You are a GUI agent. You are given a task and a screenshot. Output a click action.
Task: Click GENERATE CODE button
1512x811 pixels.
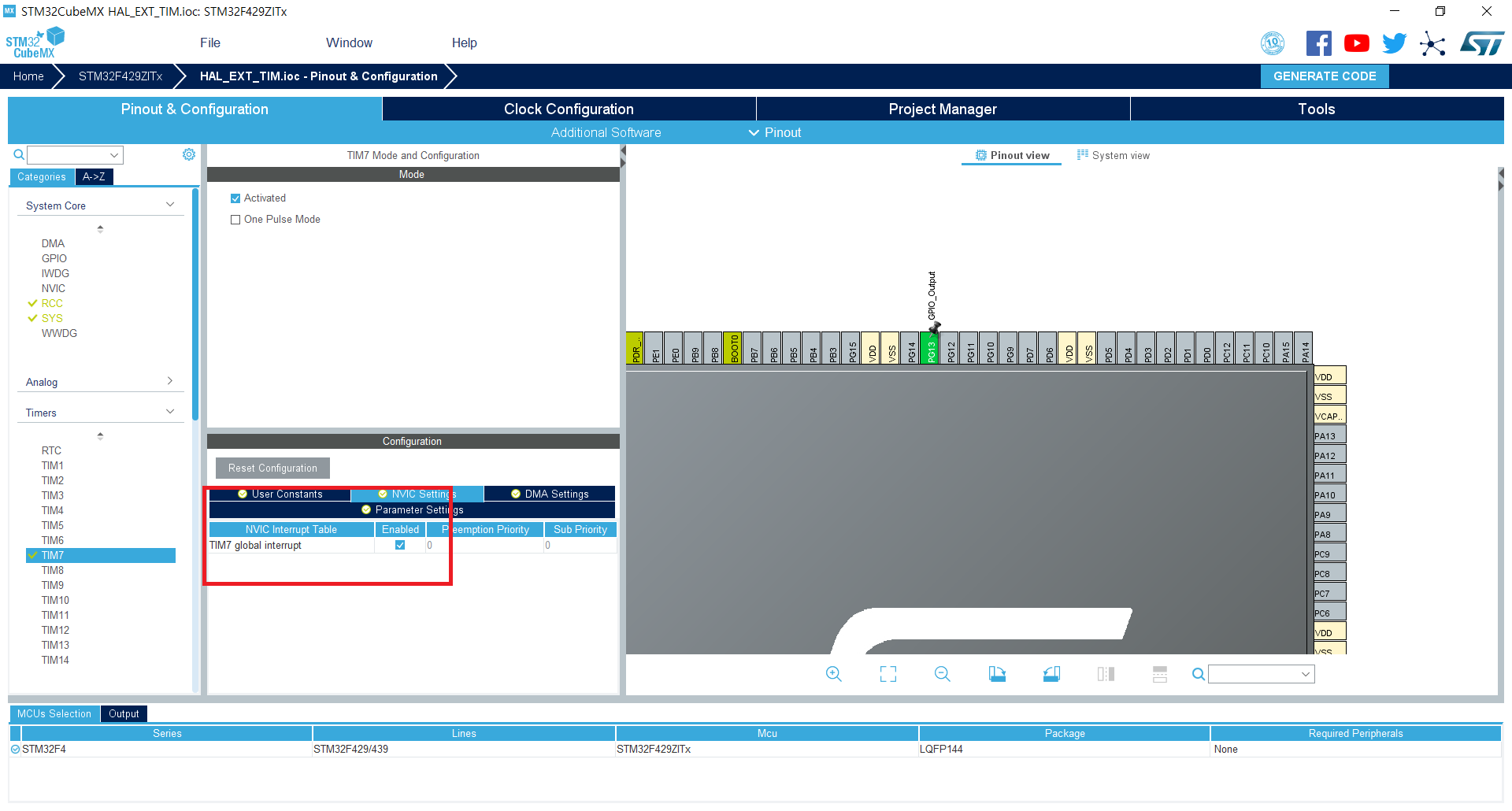tap(1325, 76)
